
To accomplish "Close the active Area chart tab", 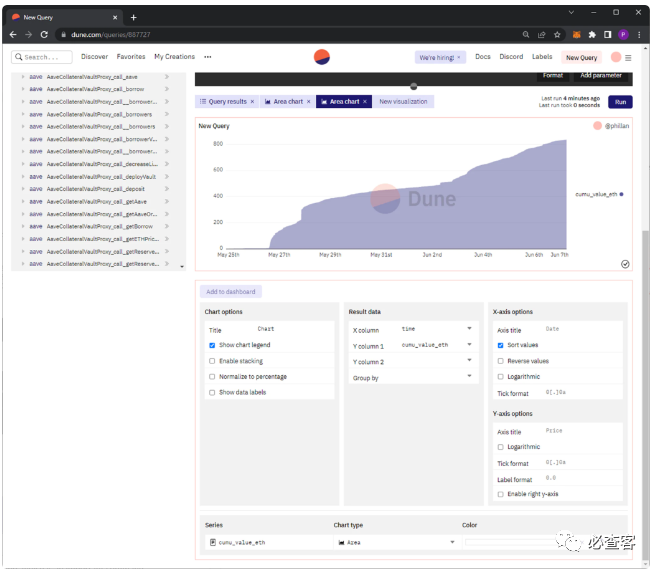I will pos(365,102).
